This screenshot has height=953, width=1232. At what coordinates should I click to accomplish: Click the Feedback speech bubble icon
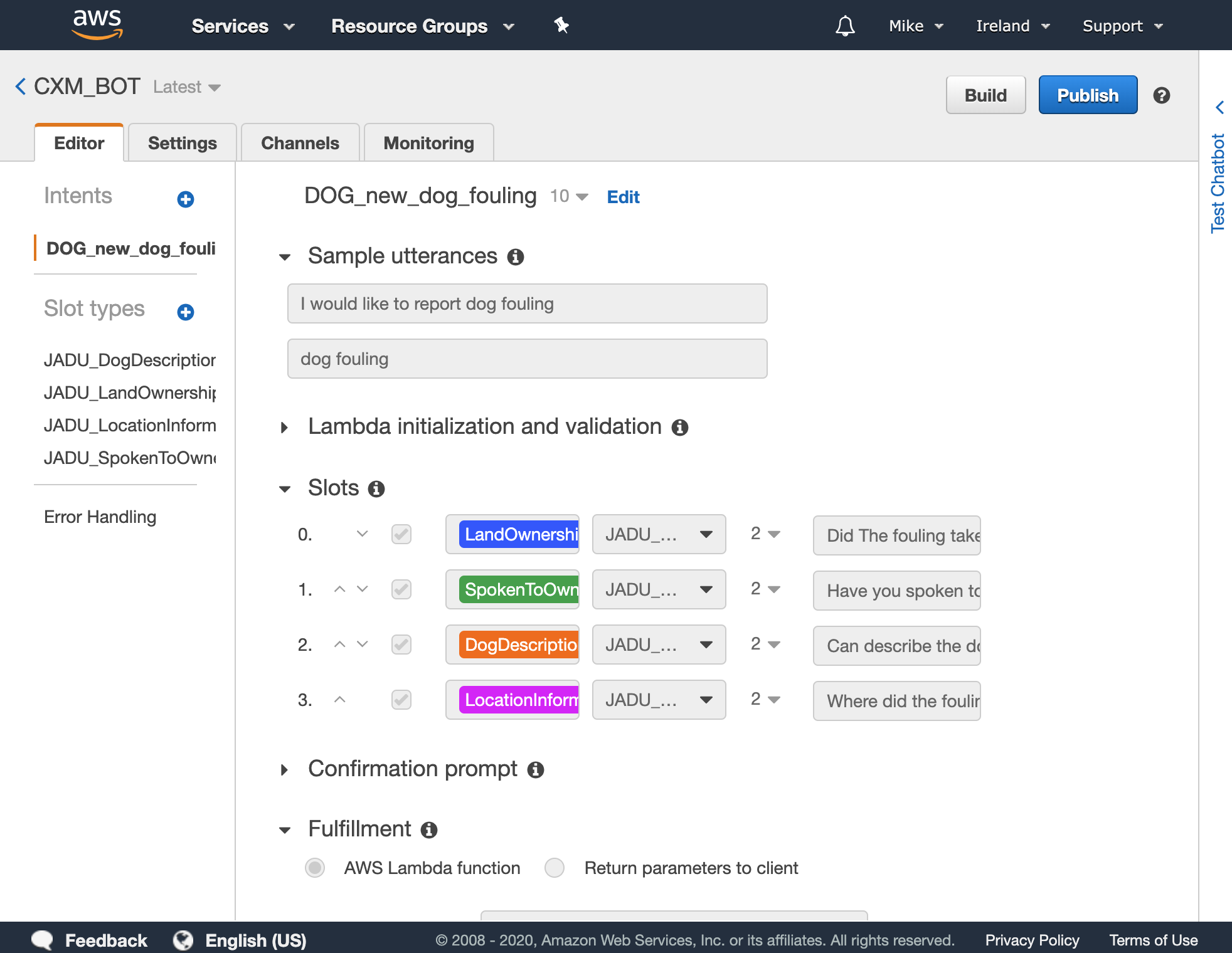43,940
